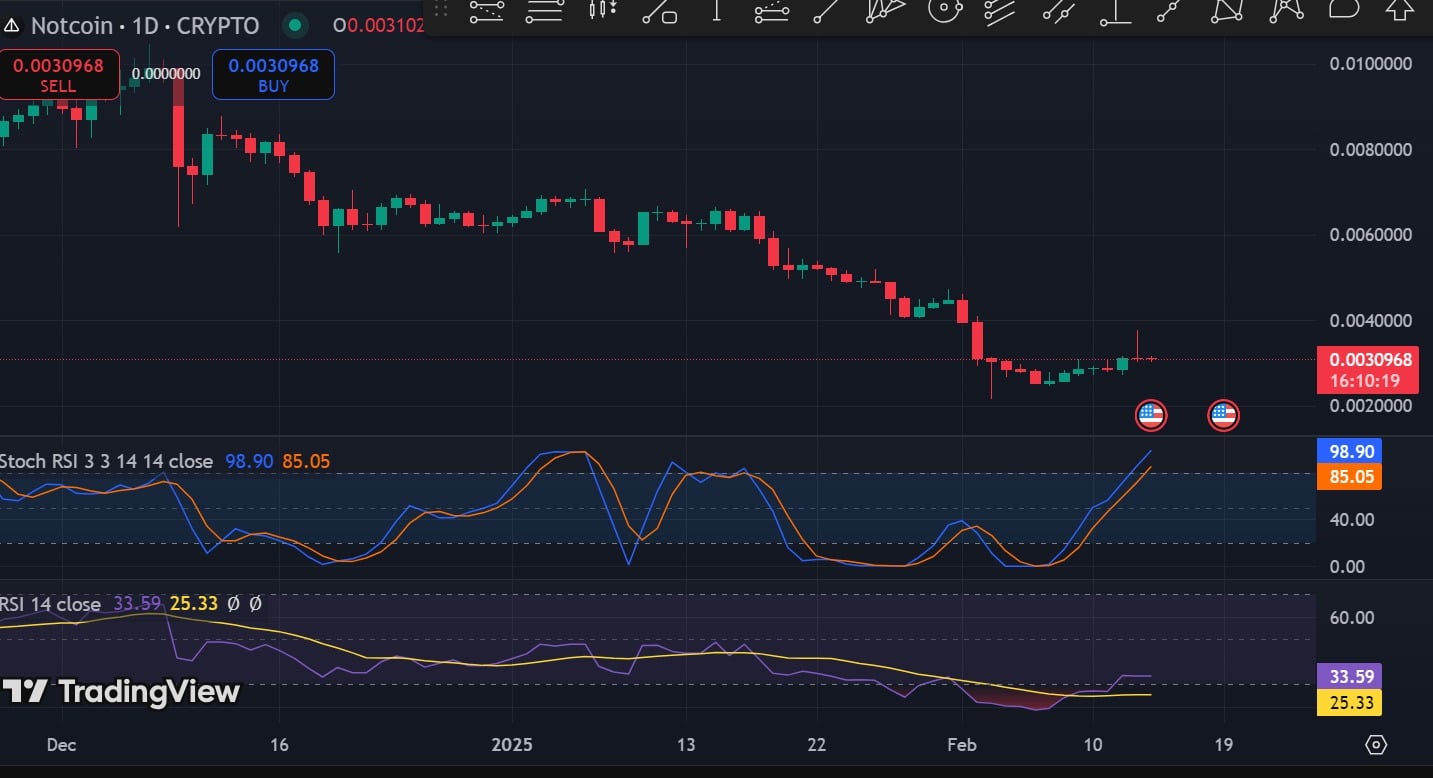1433x778 pixels.
Task: Click the TradingView logo
Action: pos(122,691)
